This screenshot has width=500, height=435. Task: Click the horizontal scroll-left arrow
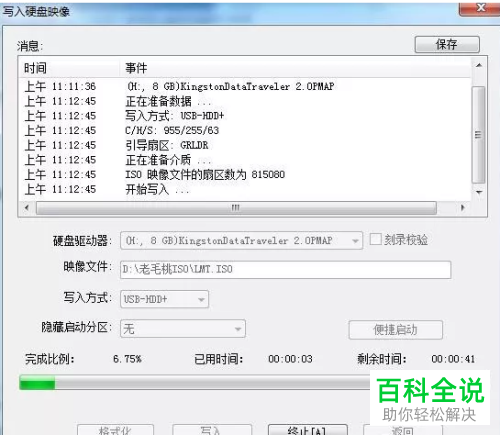(x=27, y=207)
